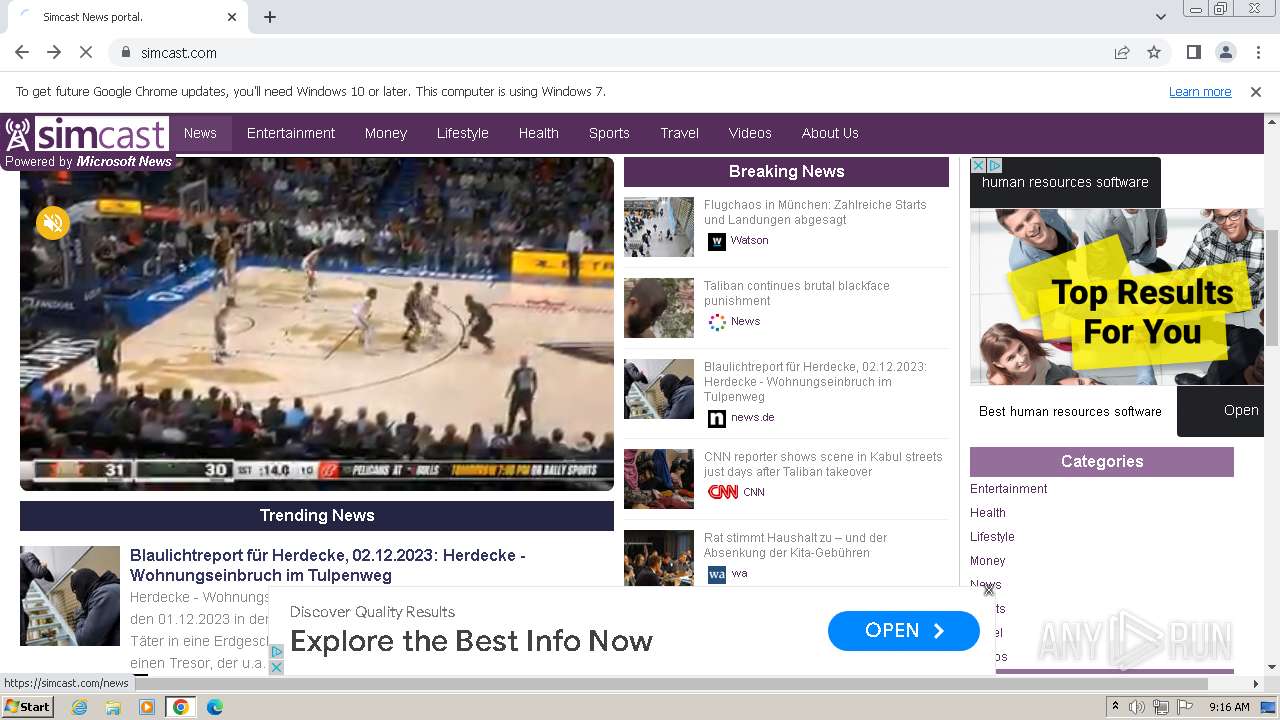Open Flugchaos in München article

815,212
